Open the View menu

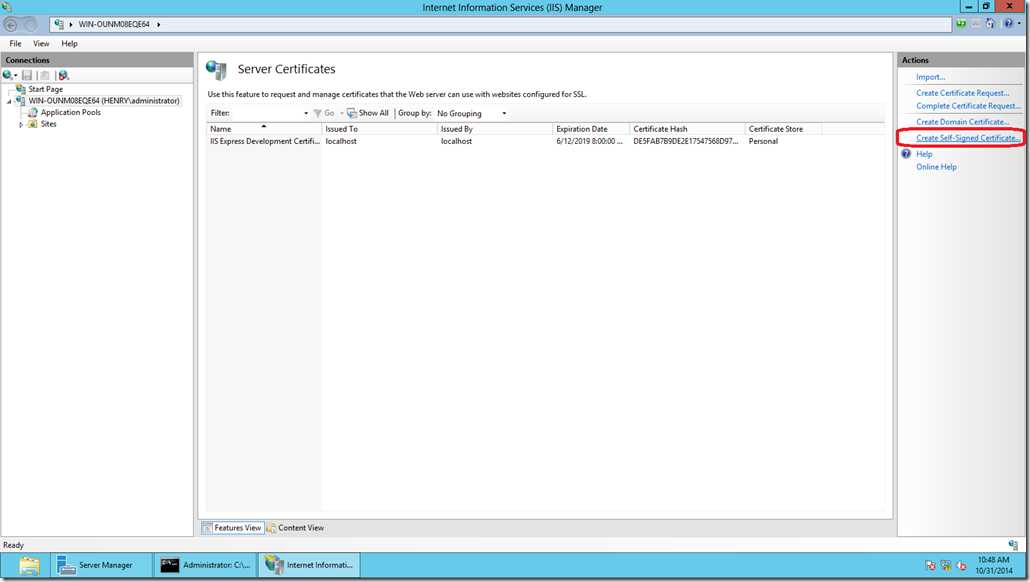pos(41,43)
